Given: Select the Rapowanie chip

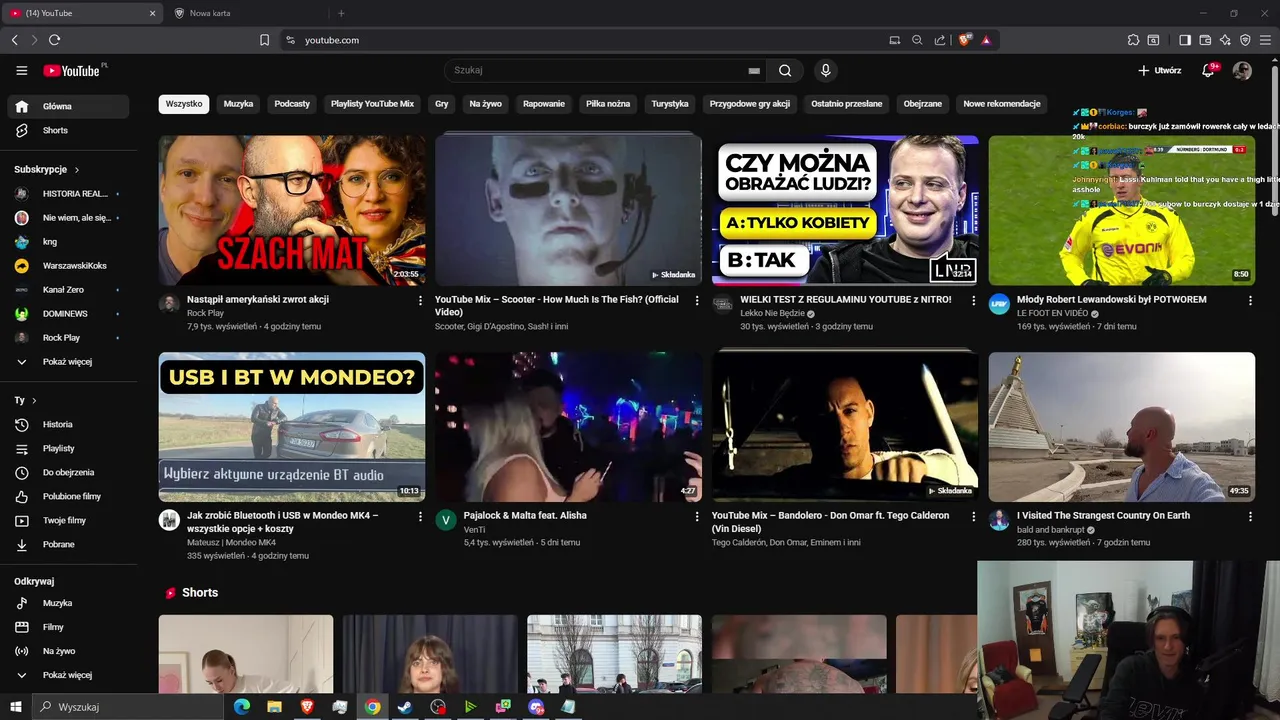Looking at the screenshot, I should coord(544,104).
